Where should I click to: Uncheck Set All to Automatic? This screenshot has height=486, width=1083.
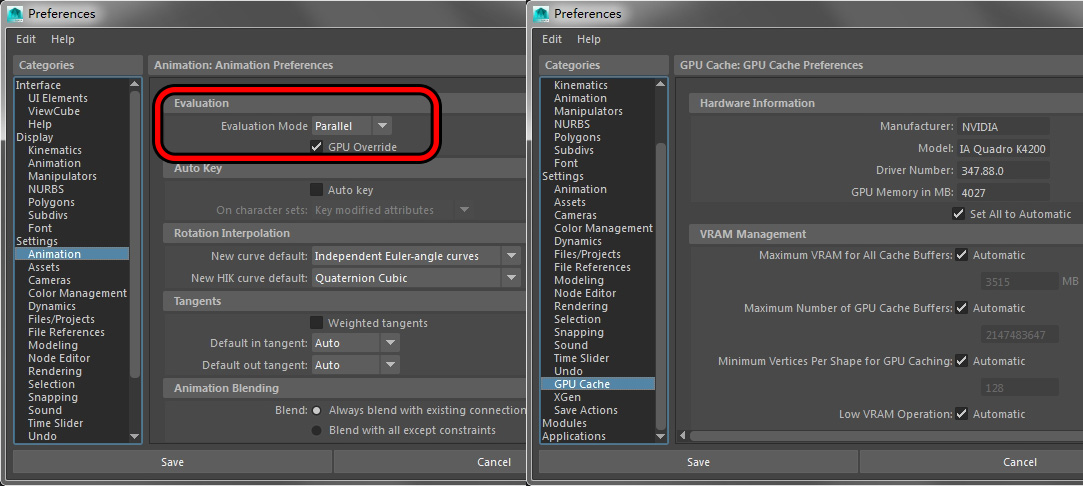pyautogui.click(x=959, y=214)
